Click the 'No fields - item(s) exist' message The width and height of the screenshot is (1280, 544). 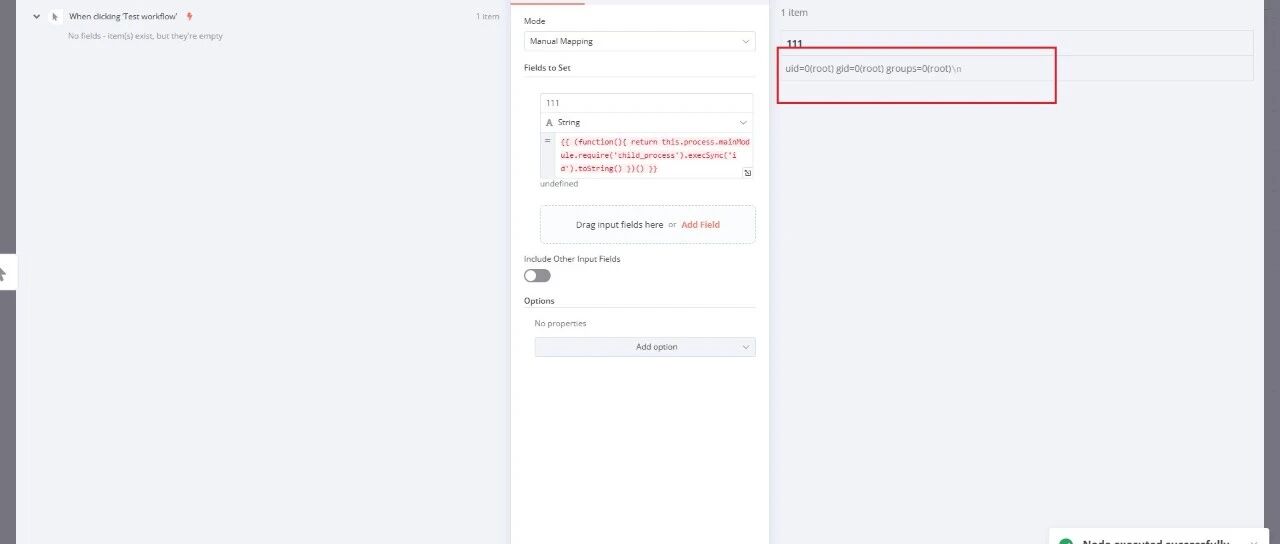[145, 36]
